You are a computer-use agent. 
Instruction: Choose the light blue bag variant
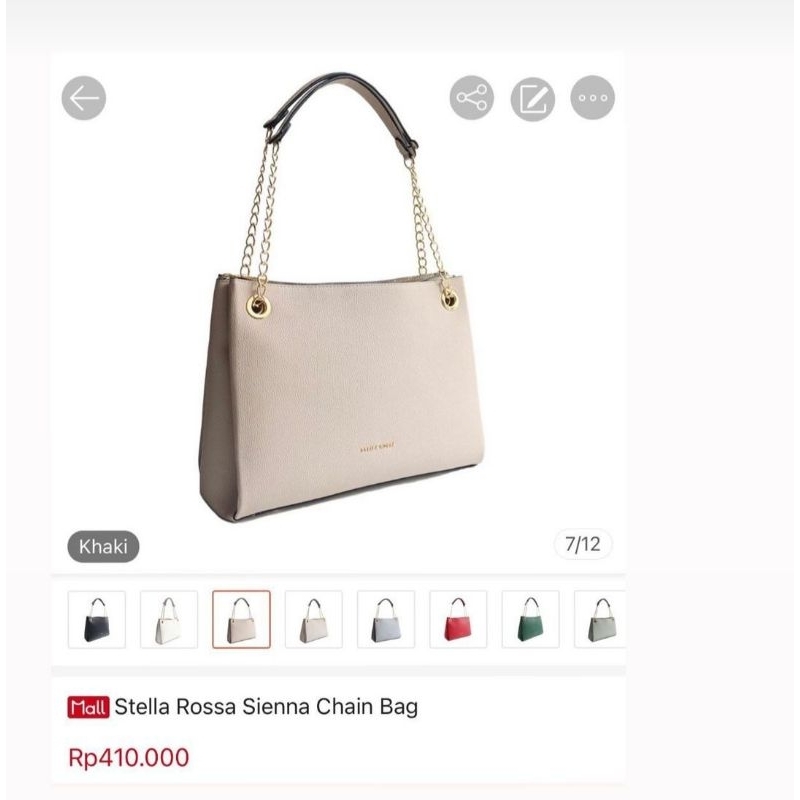[x=386, y=619]
